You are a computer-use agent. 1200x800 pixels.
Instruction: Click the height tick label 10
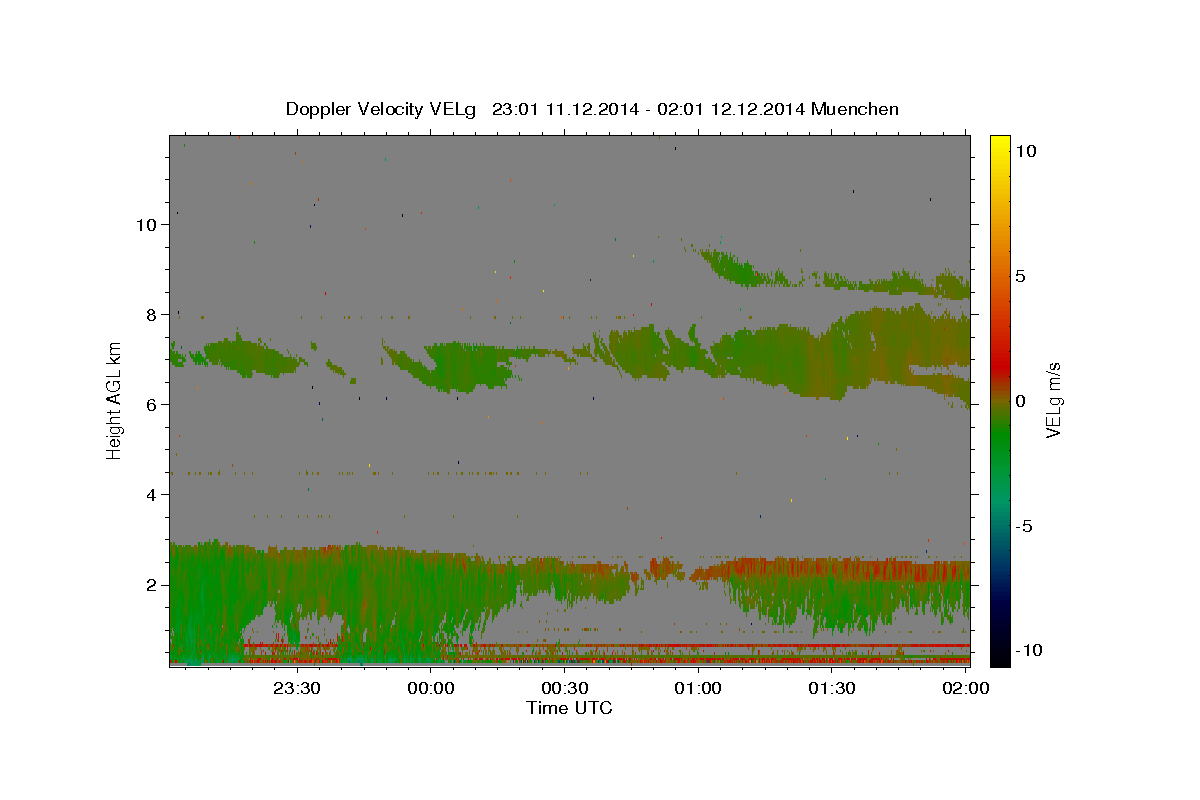[146, 225]
